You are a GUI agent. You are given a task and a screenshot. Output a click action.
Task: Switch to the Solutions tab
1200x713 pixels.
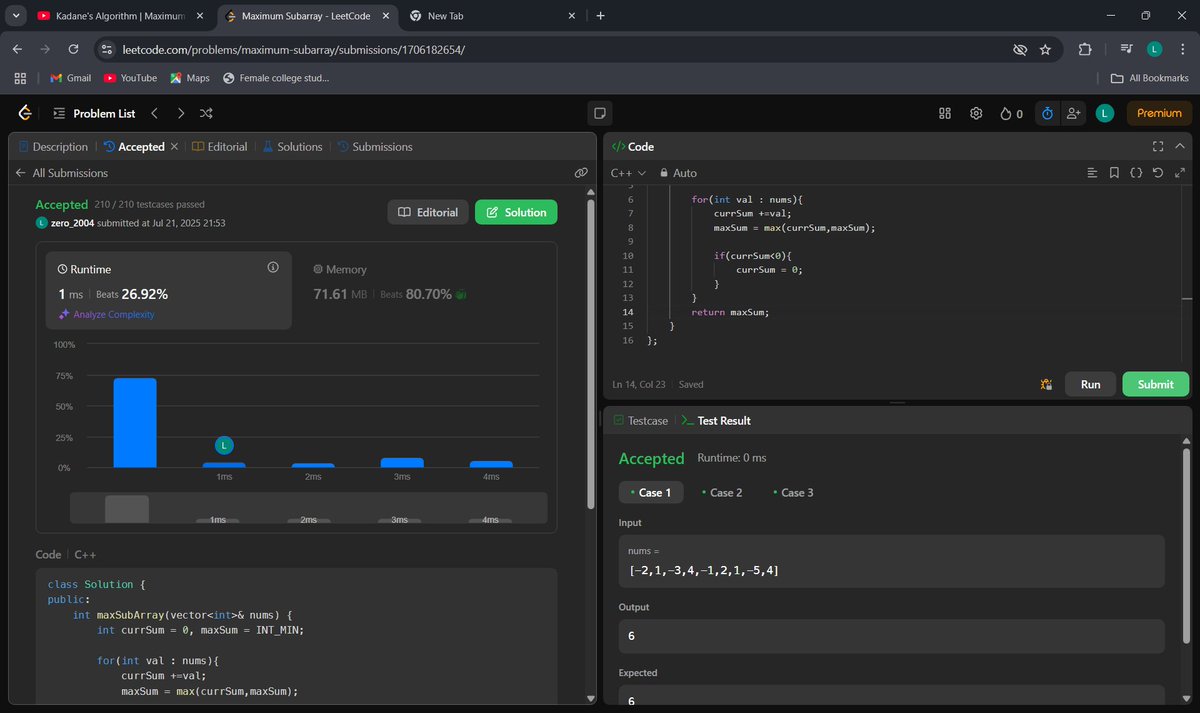click(x=292, y=146)
